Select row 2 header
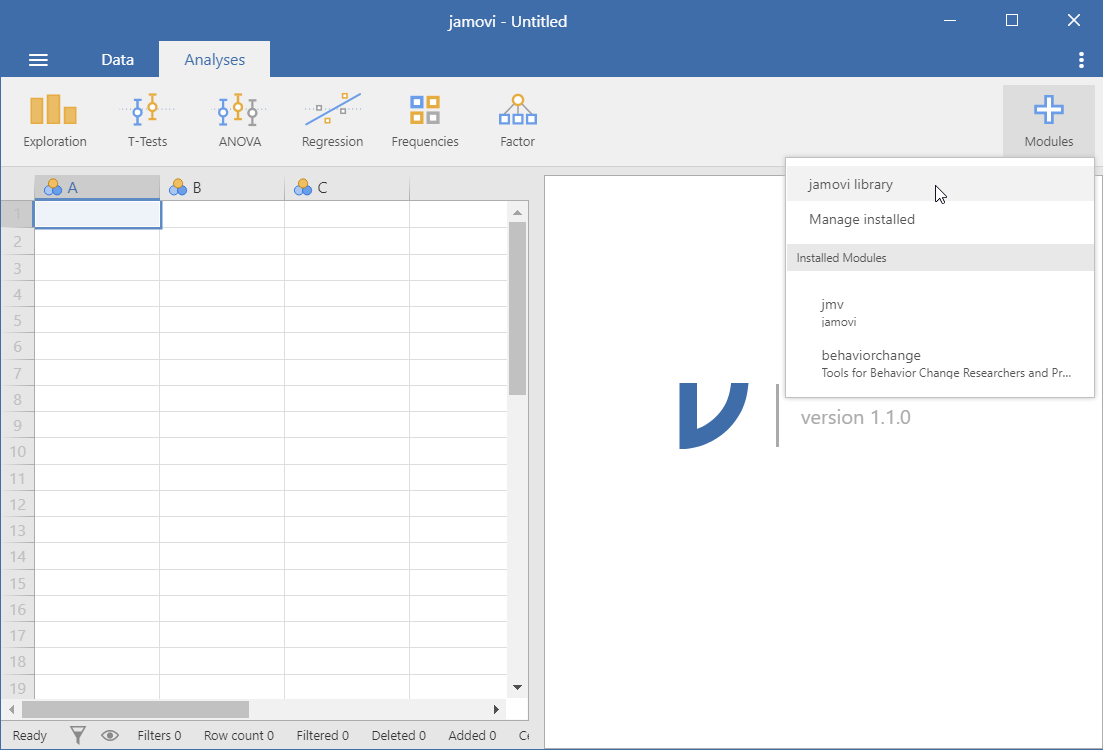The width and height of the screenshot is (1103, 750). pos(18,241)
